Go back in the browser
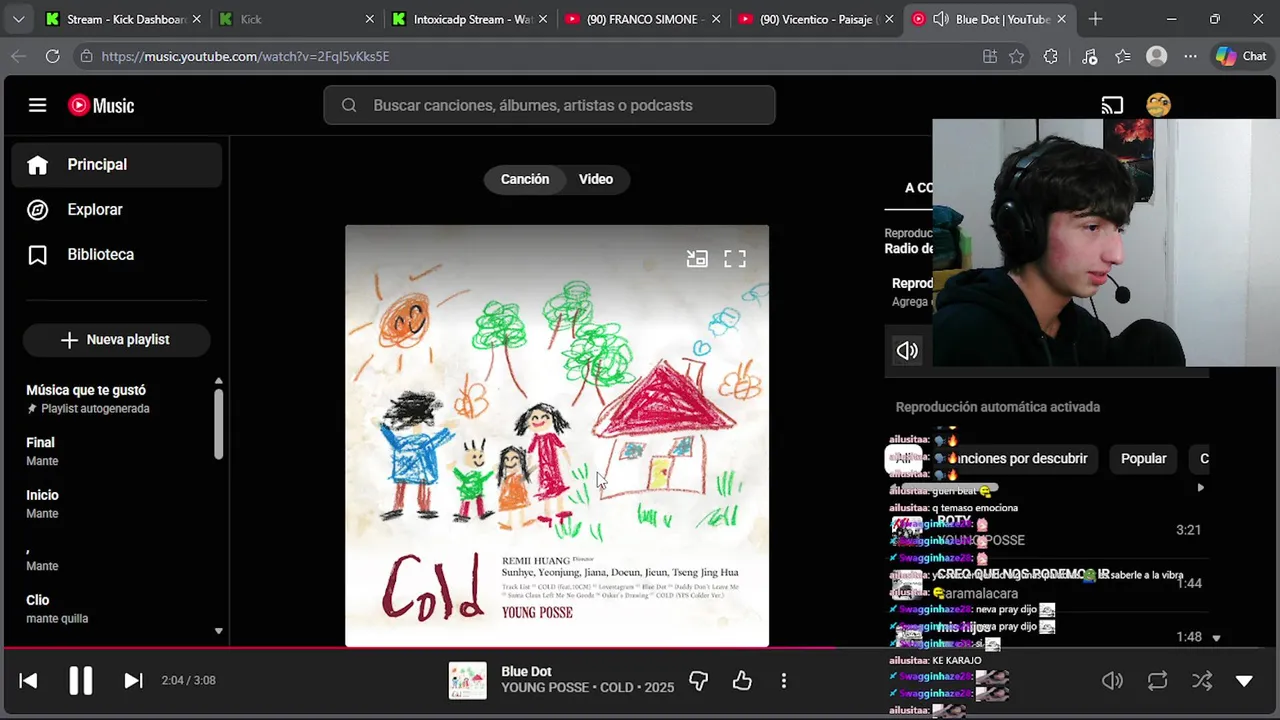1280x720 pixels. point(18,57)
